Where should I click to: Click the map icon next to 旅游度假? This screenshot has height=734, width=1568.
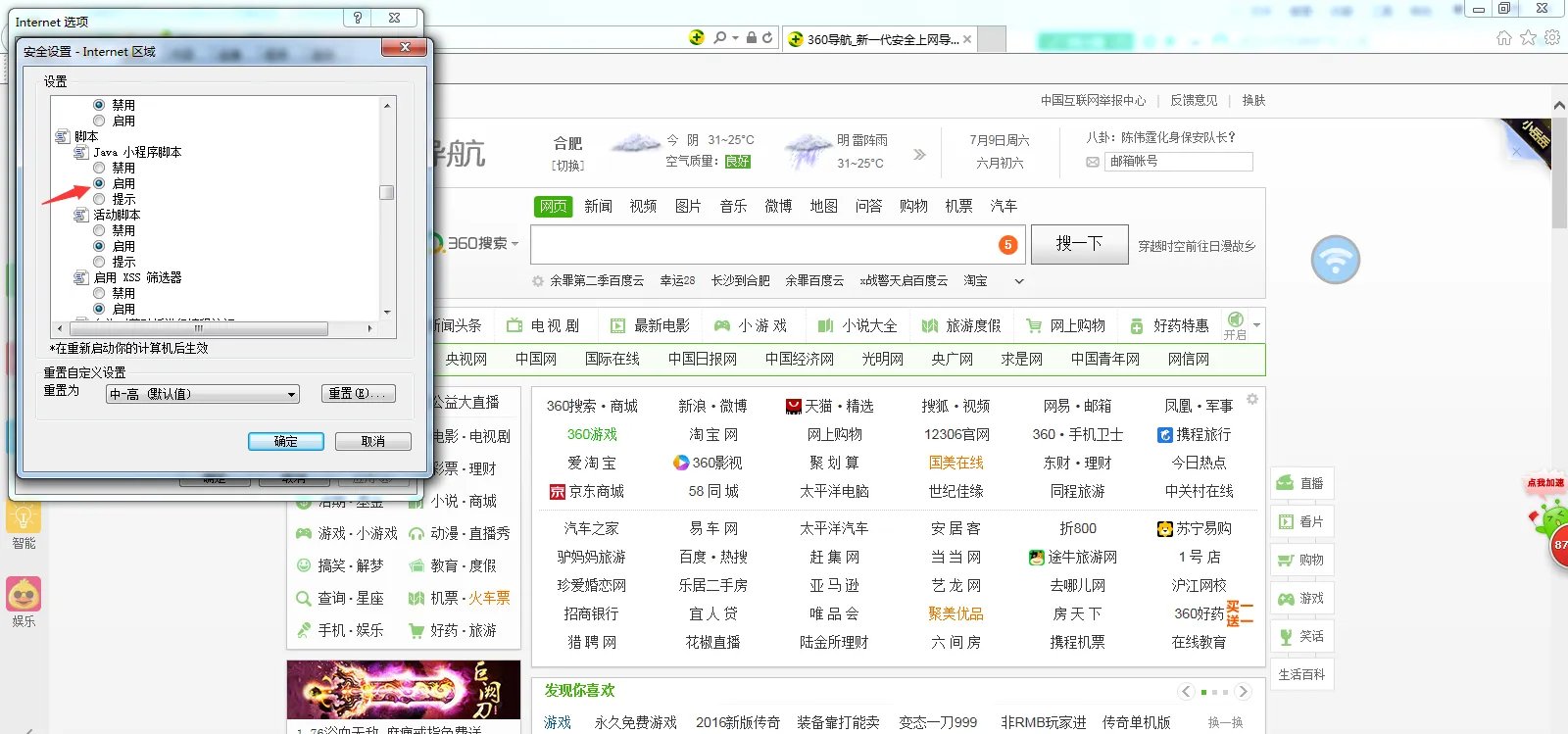pos(930,325)
